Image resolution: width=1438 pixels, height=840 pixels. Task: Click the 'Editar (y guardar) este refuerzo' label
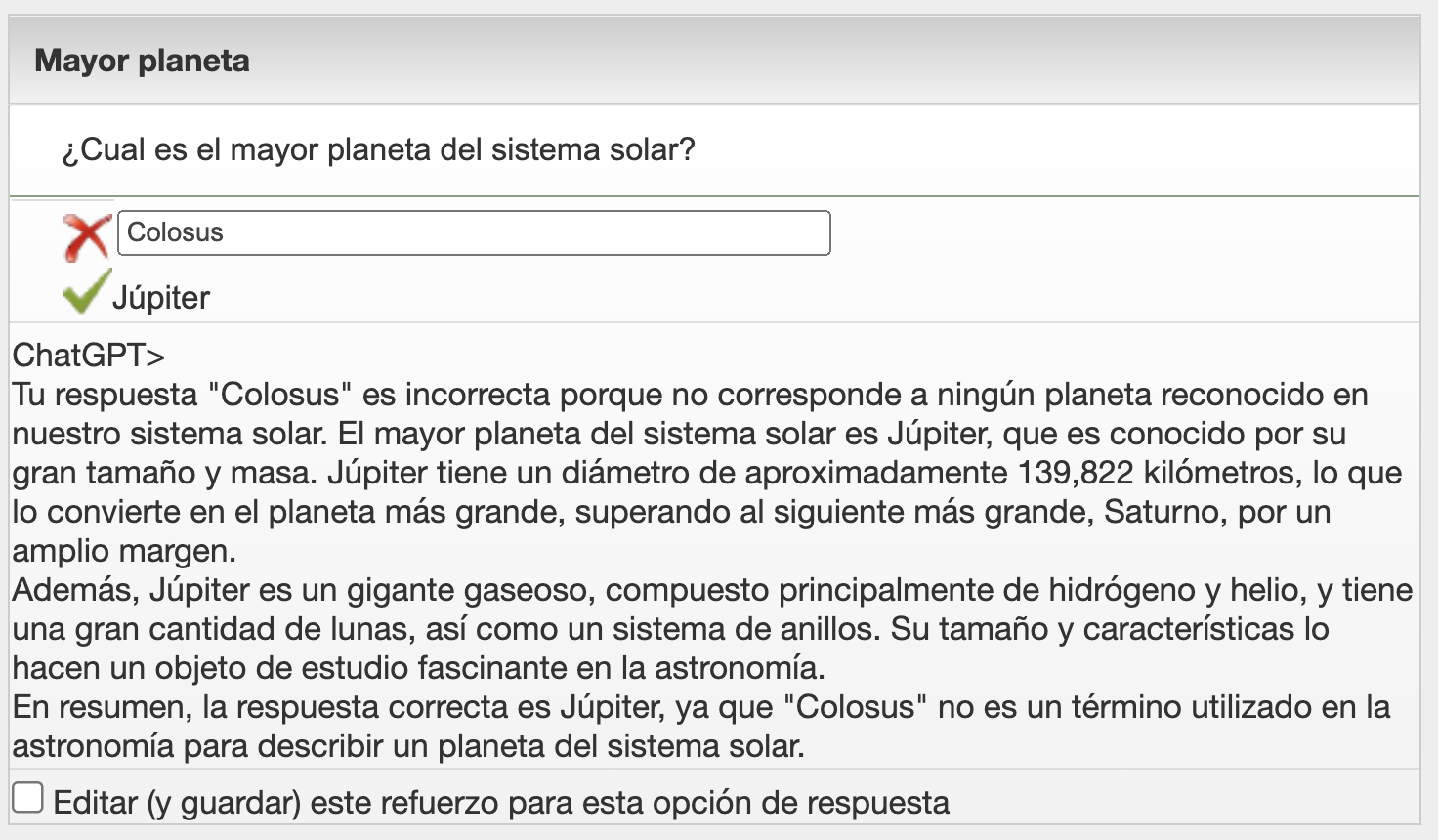pos(501,803)
